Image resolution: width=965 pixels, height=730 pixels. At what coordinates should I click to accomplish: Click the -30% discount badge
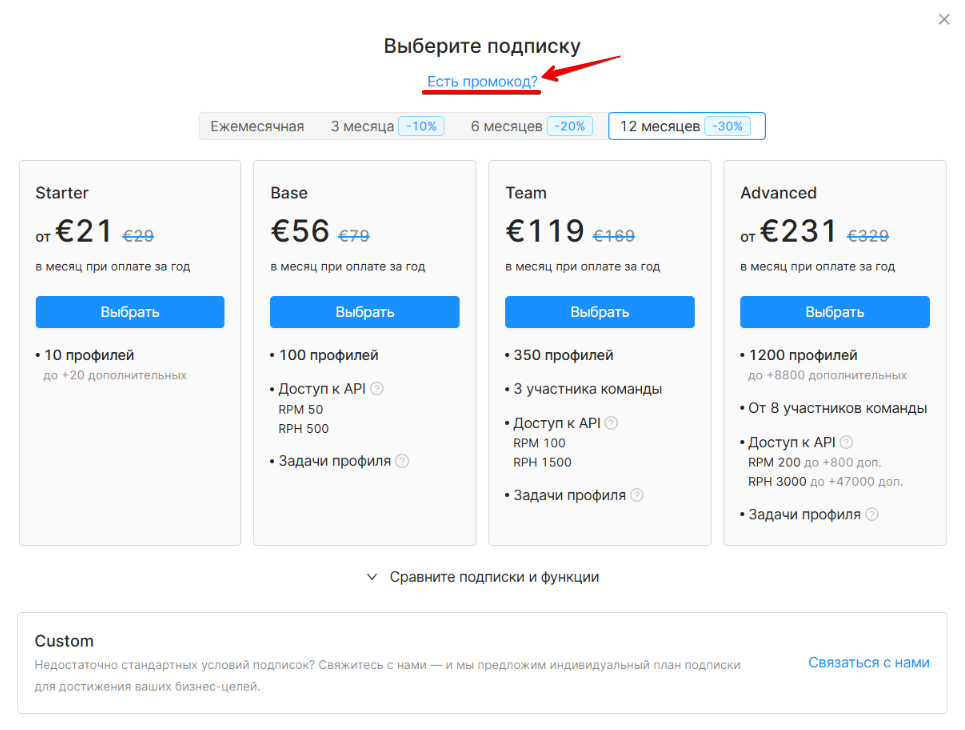[727, 126]
